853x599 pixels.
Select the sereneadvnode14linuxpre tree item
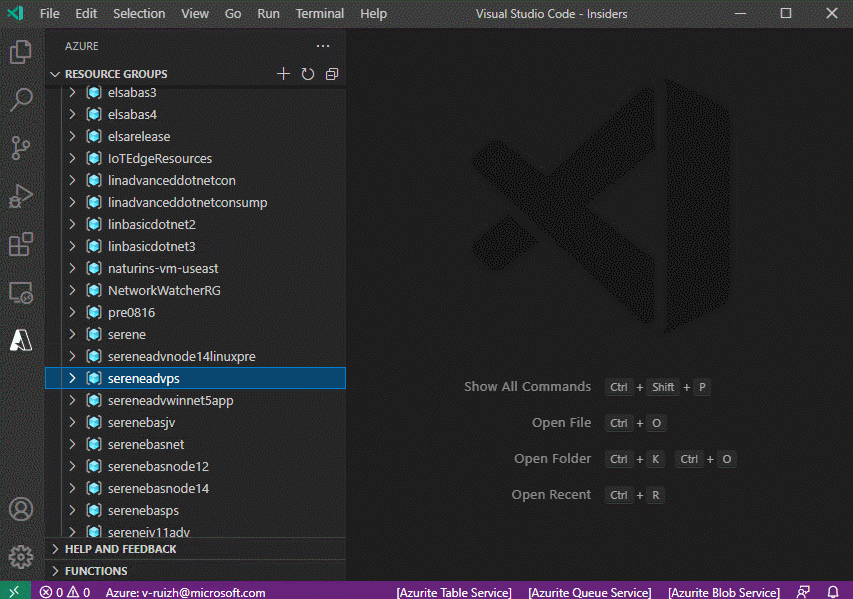[195, 356]
